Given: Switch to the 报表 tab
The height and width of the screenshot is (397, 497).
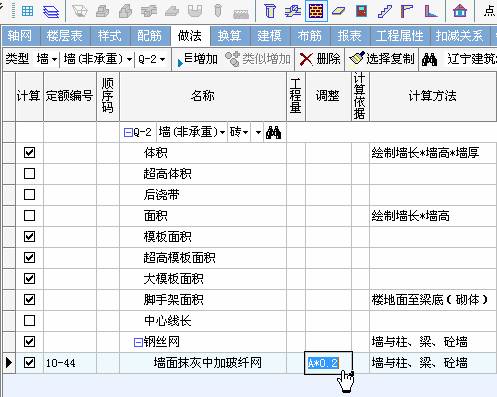Looking at the screenshot, I should [x=349, y=35].
